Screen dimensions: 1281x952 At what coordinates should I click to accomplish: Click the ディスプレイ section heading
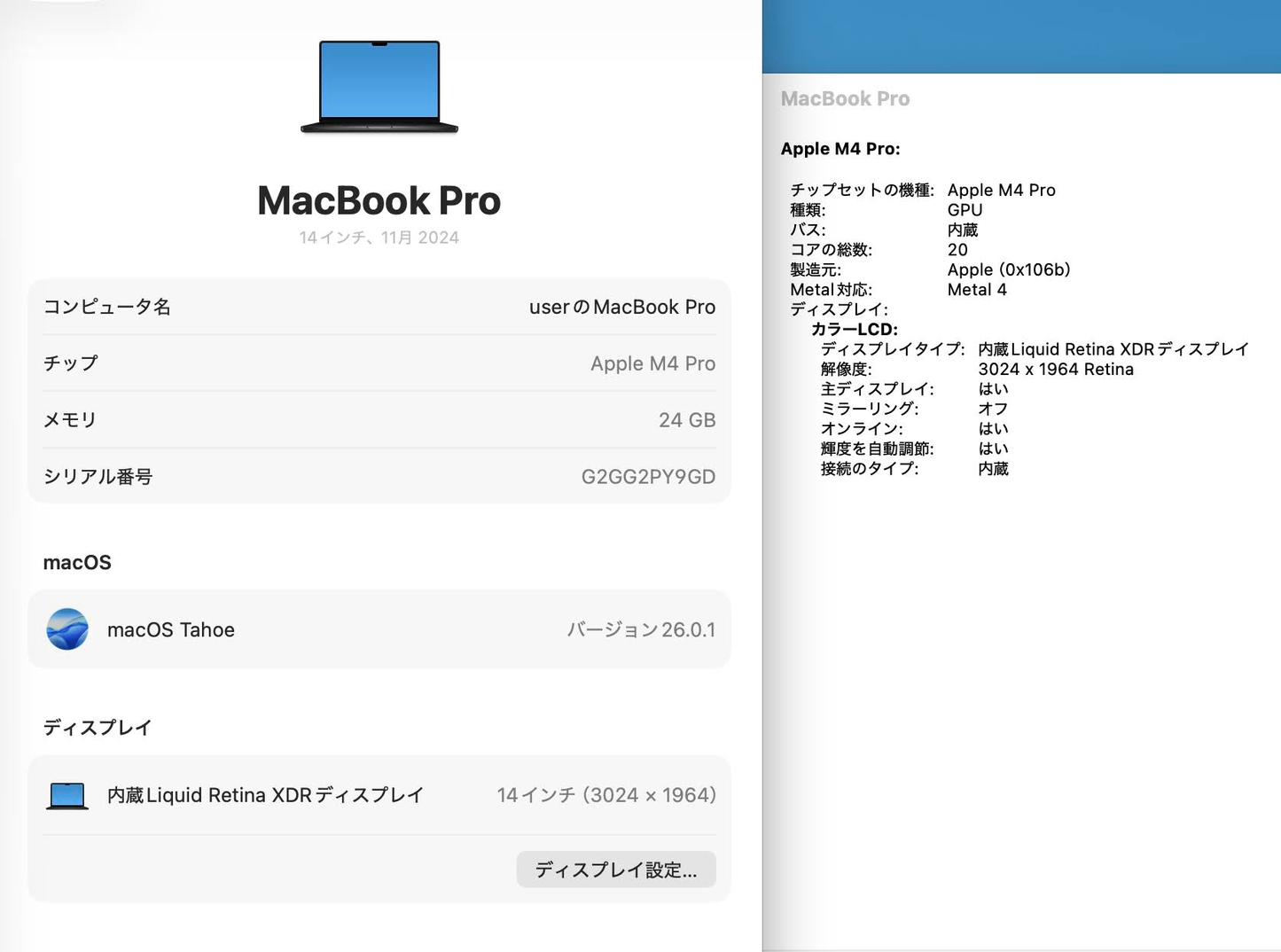(98, 728)
